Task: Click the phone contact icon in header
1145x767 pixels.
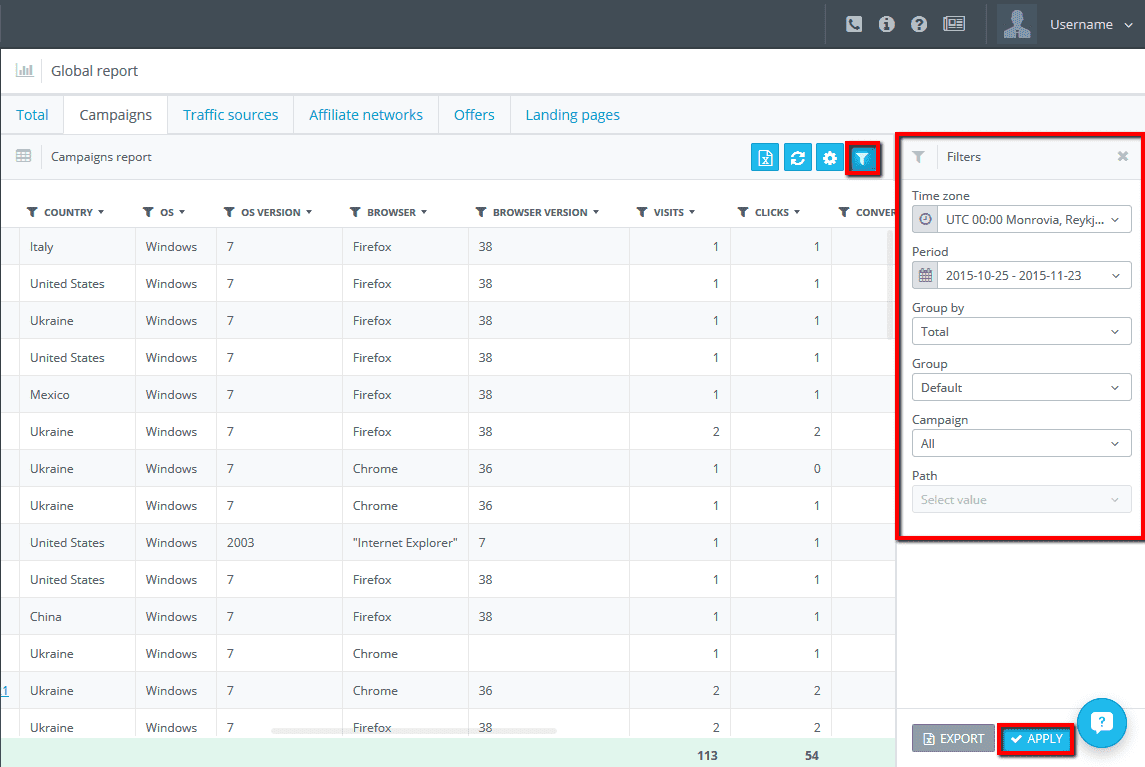Action: 854,24
